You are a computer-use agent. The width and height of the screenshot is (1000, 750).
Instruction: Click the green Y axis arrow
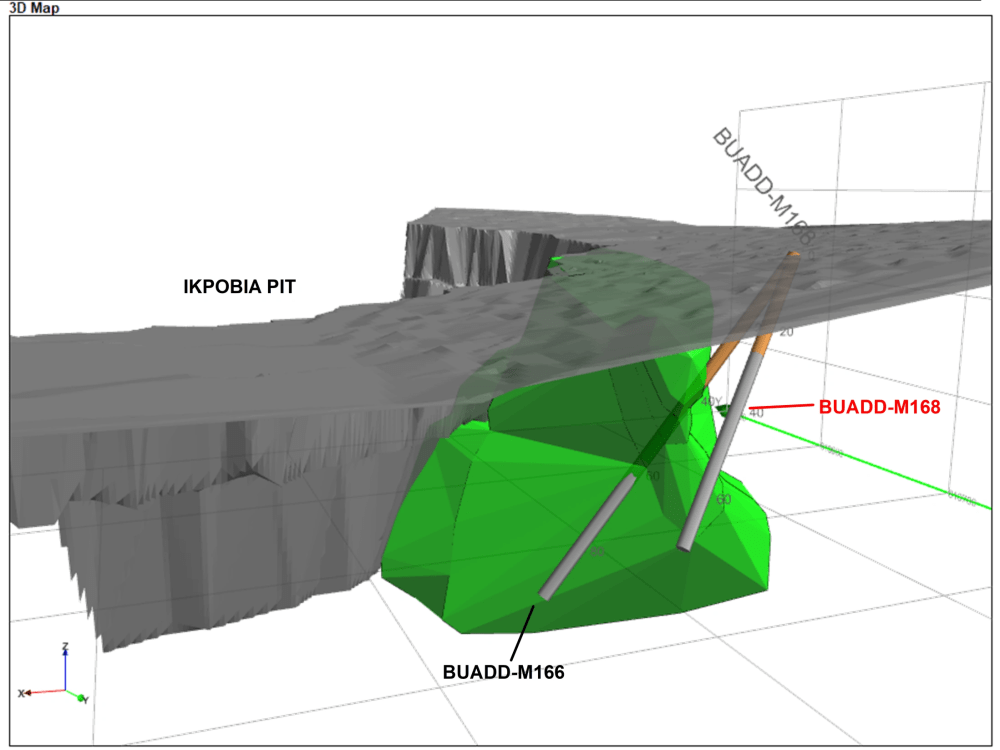click(x=80, y=697)
